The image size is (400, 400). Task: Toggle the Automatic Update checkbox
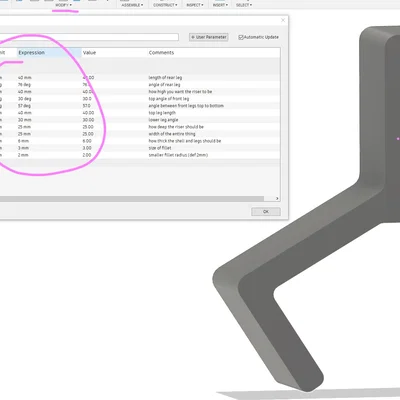click(x=241, y=37)
